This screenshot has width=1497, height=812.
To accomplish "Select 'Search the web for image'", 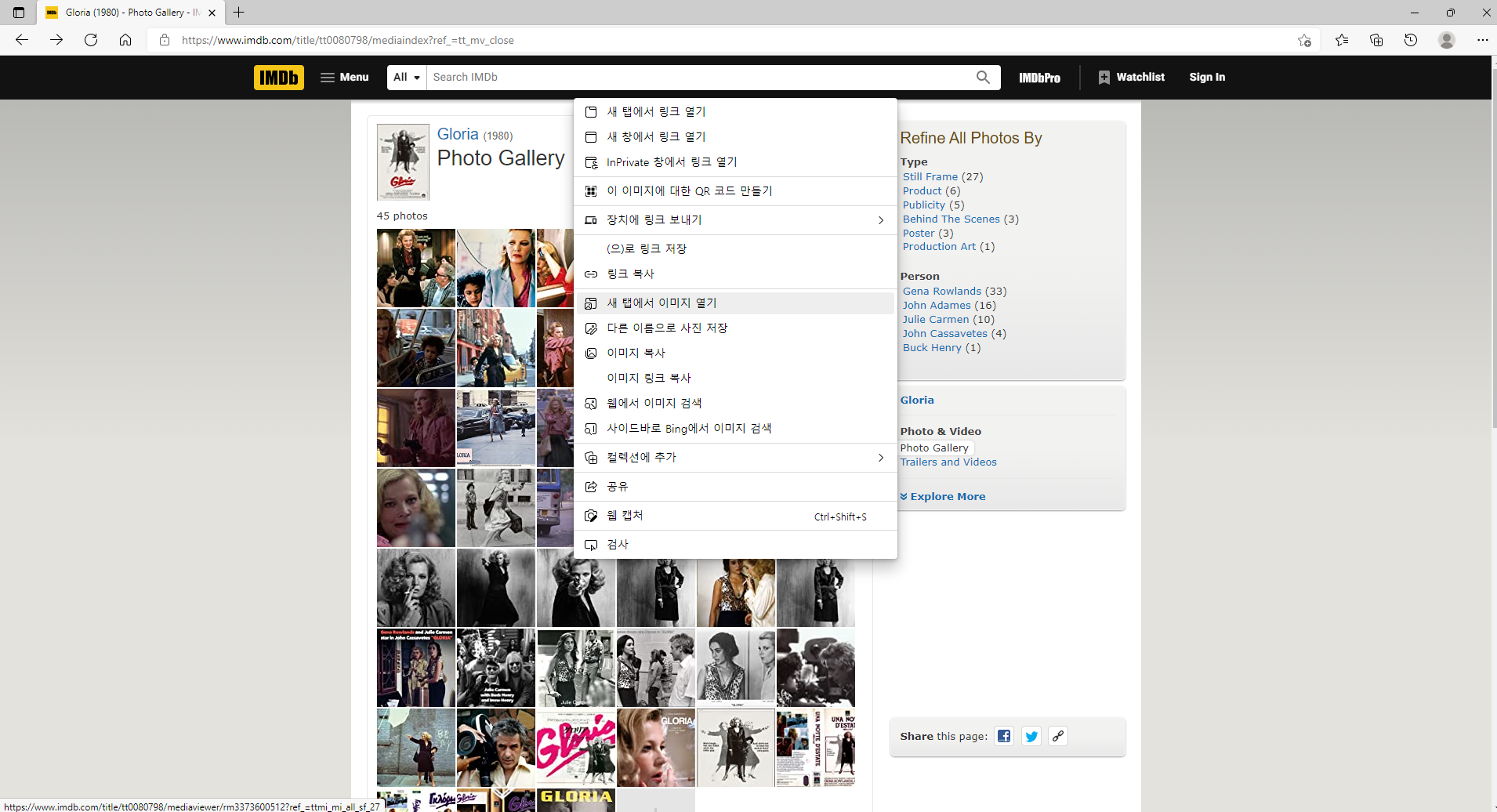I will tap(735, 404).
